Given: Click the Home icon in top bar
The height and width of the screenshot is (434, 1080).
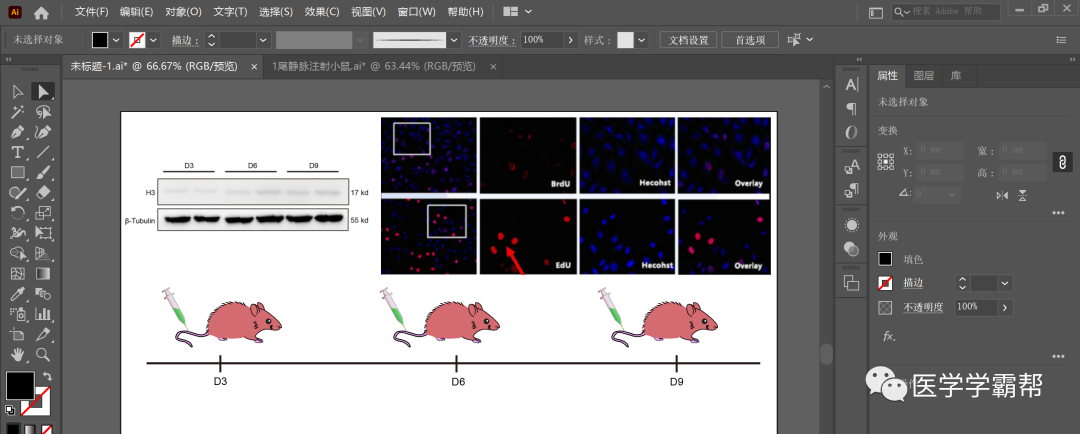Looking at the screenshot, I should click(41, 13).
